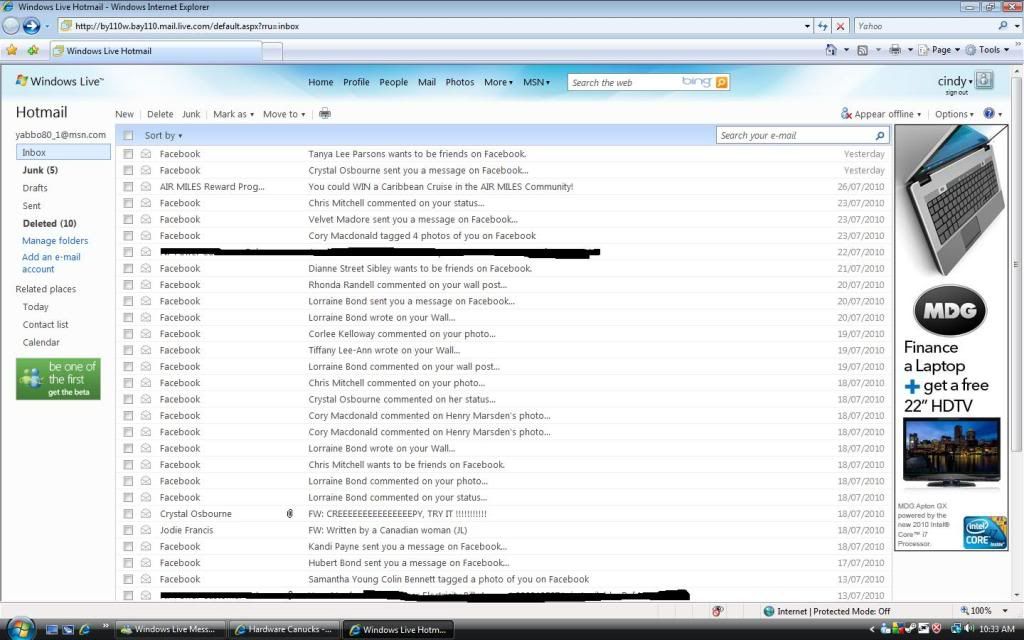Open the More menu dropdown
The height and width of the screenshot is (640, 1024).
tap(498, 82)
